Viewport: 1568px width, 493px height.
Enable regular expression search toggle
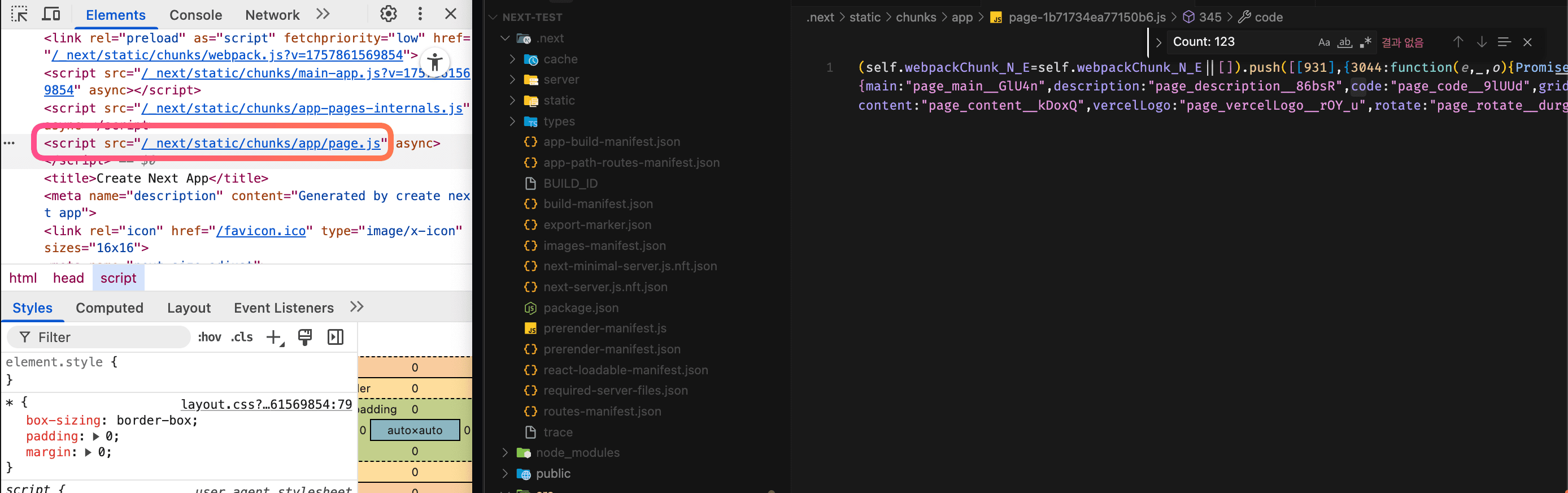tap(1365, 42)
